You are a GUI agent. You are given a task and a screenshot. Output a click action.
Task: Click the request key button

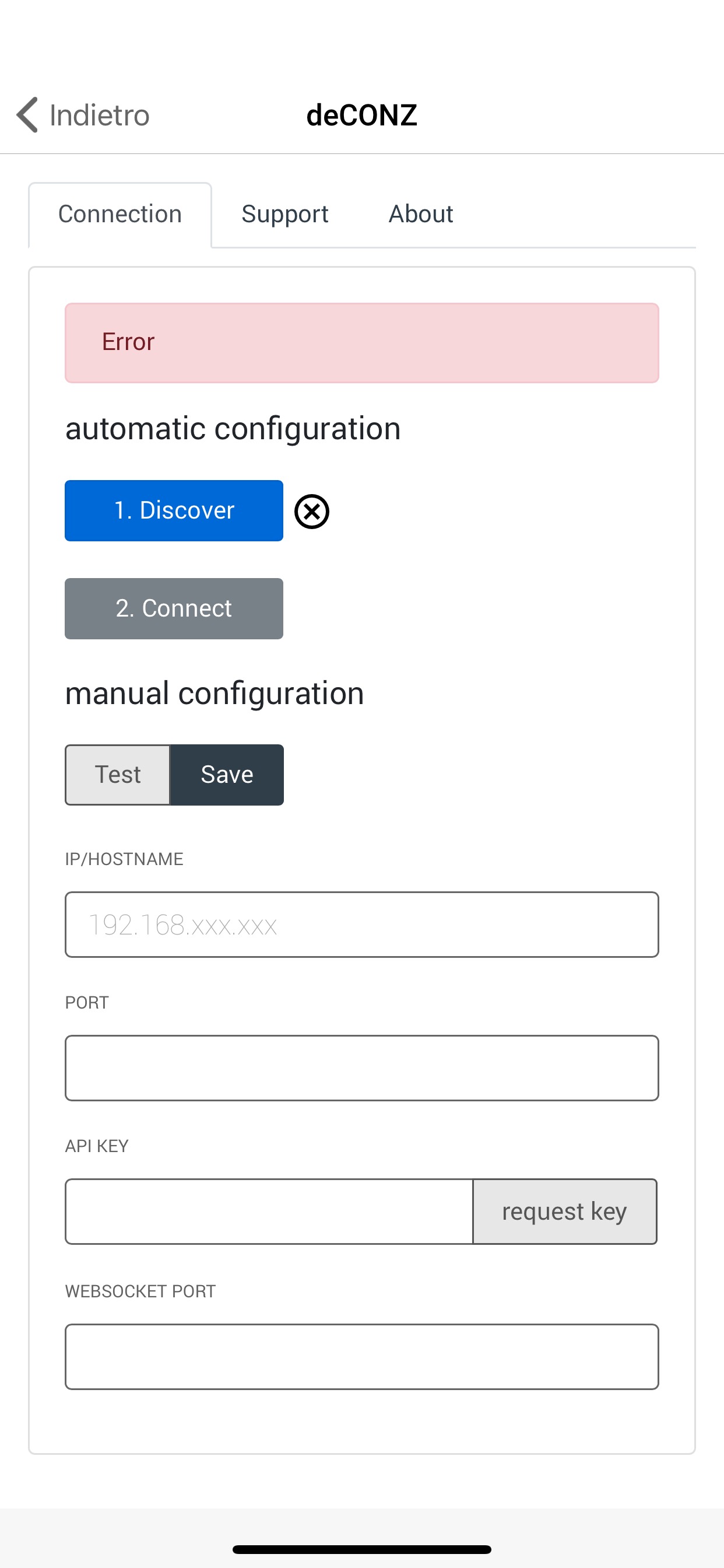click(x=564, y=1212)
